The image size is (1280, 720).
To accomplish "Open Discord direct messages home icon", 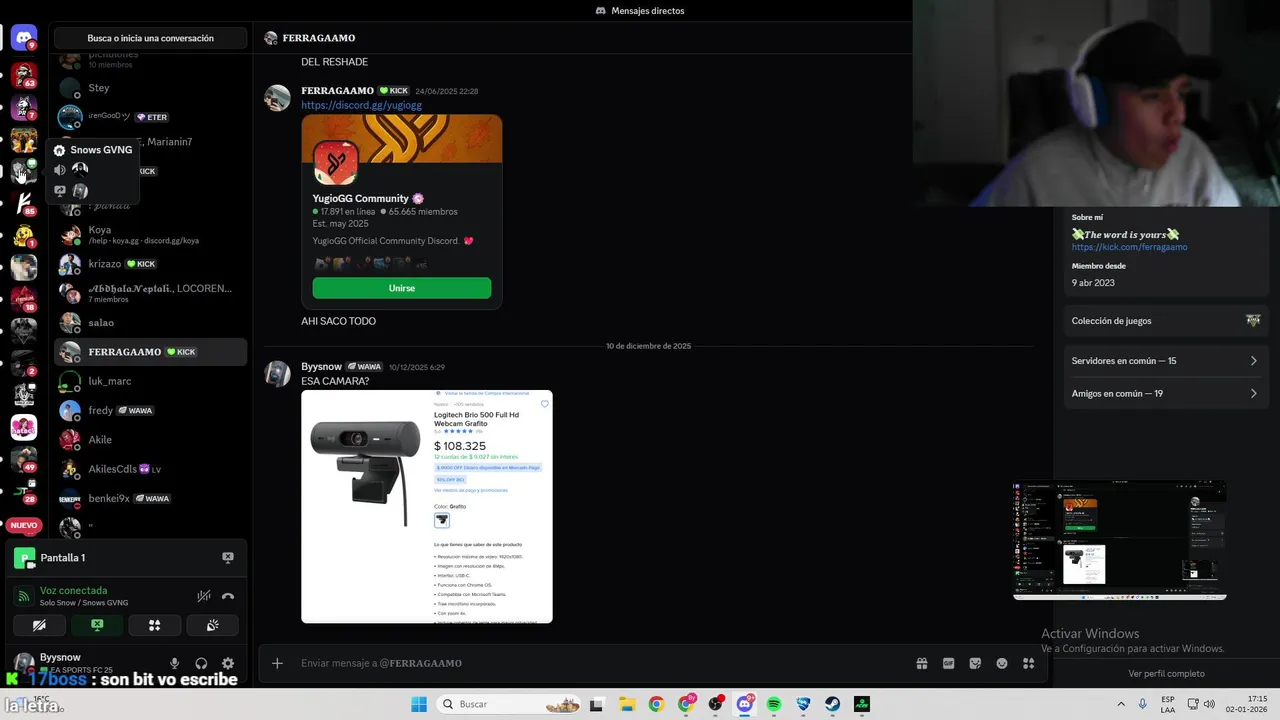I will [x=24, y=38].
